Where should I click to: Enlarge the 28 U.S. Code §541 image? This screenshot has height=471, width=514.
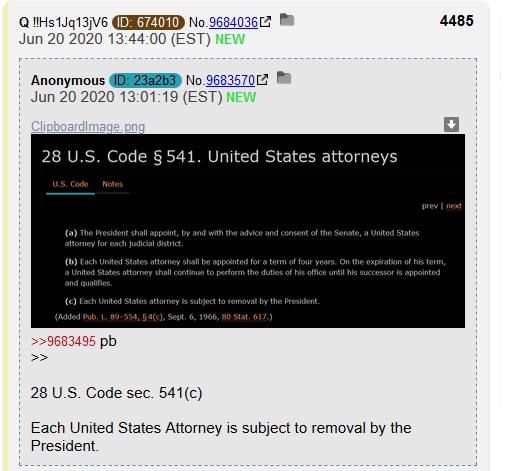coord(248,231)
